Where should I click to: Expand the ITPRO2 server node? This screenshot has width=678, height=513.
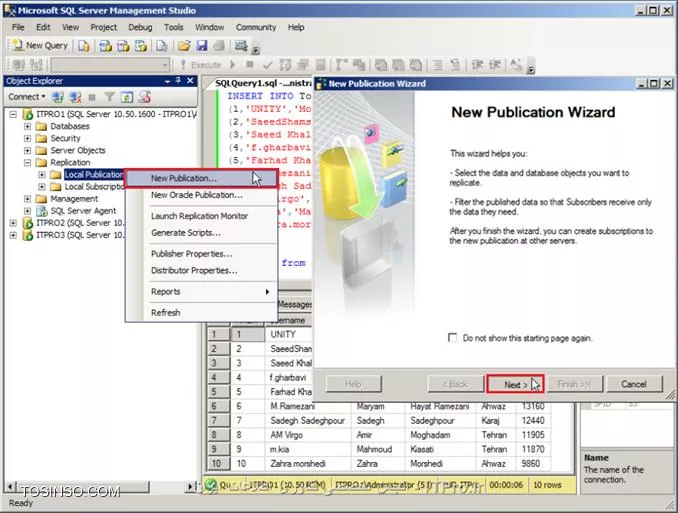point(13,223)
